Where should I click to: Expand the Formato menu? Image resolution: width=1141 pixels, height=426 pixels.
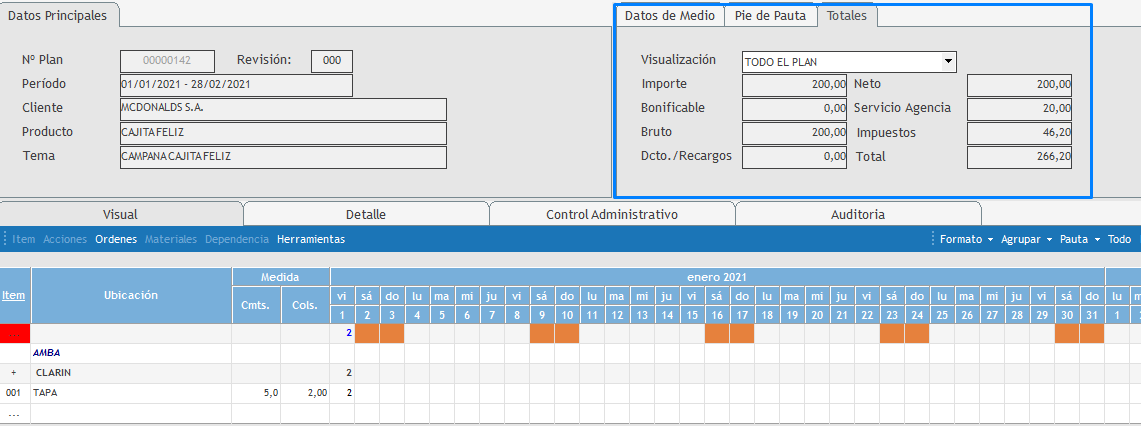coord(965,240)
